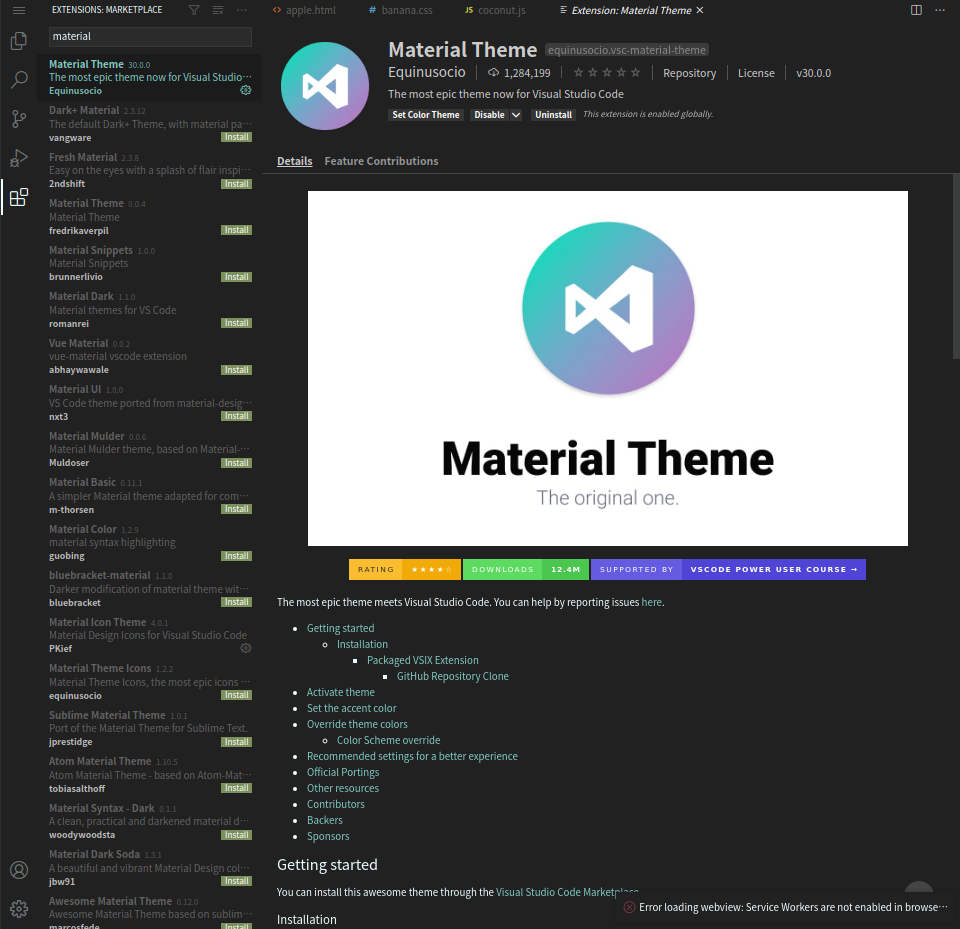Select the Feature Contributions tab

[381, 161]
